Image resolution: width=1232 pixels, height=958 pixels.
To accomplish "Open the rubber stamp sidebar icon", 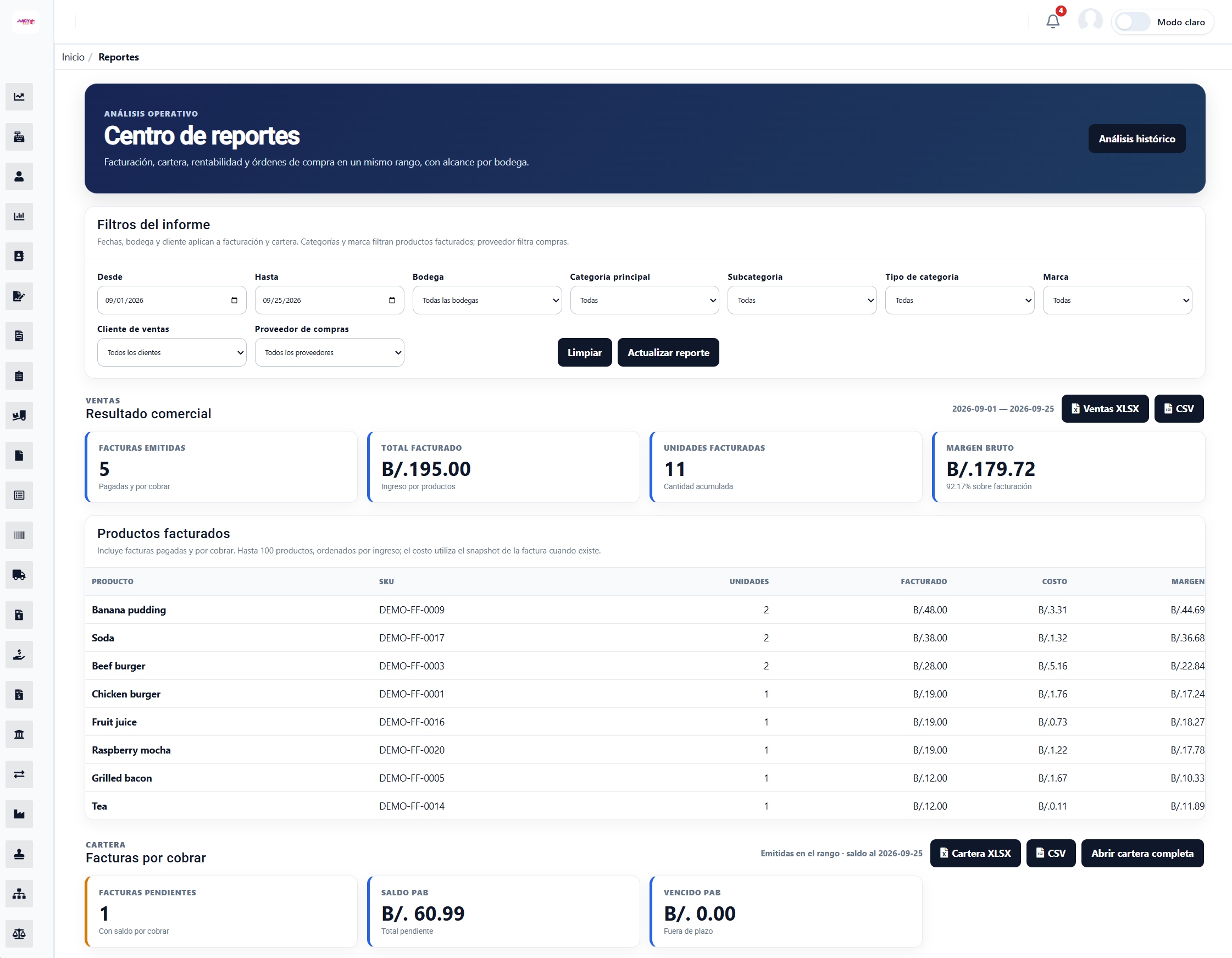I will pos(19,854).
